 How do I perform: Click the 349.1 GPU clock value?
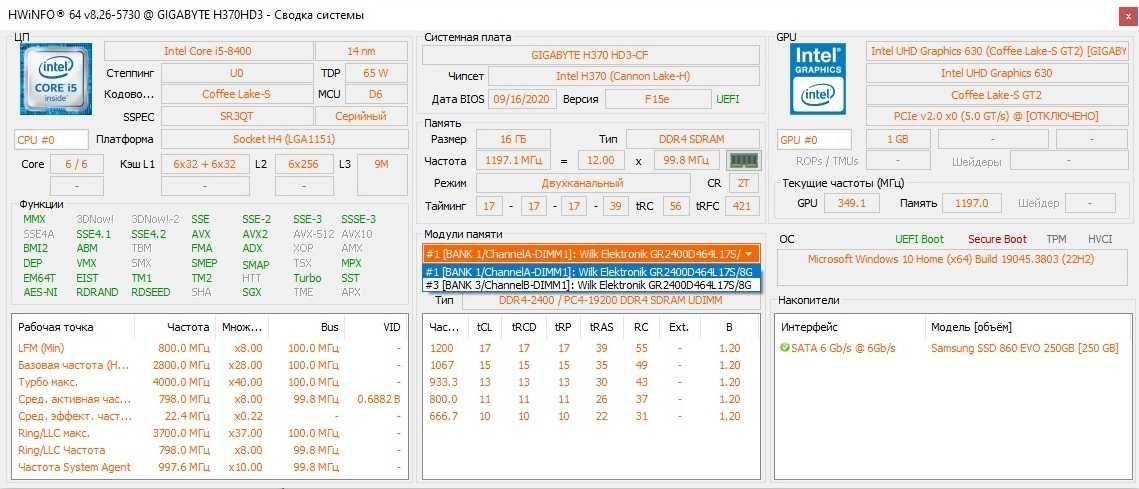(x=852, y=203)
